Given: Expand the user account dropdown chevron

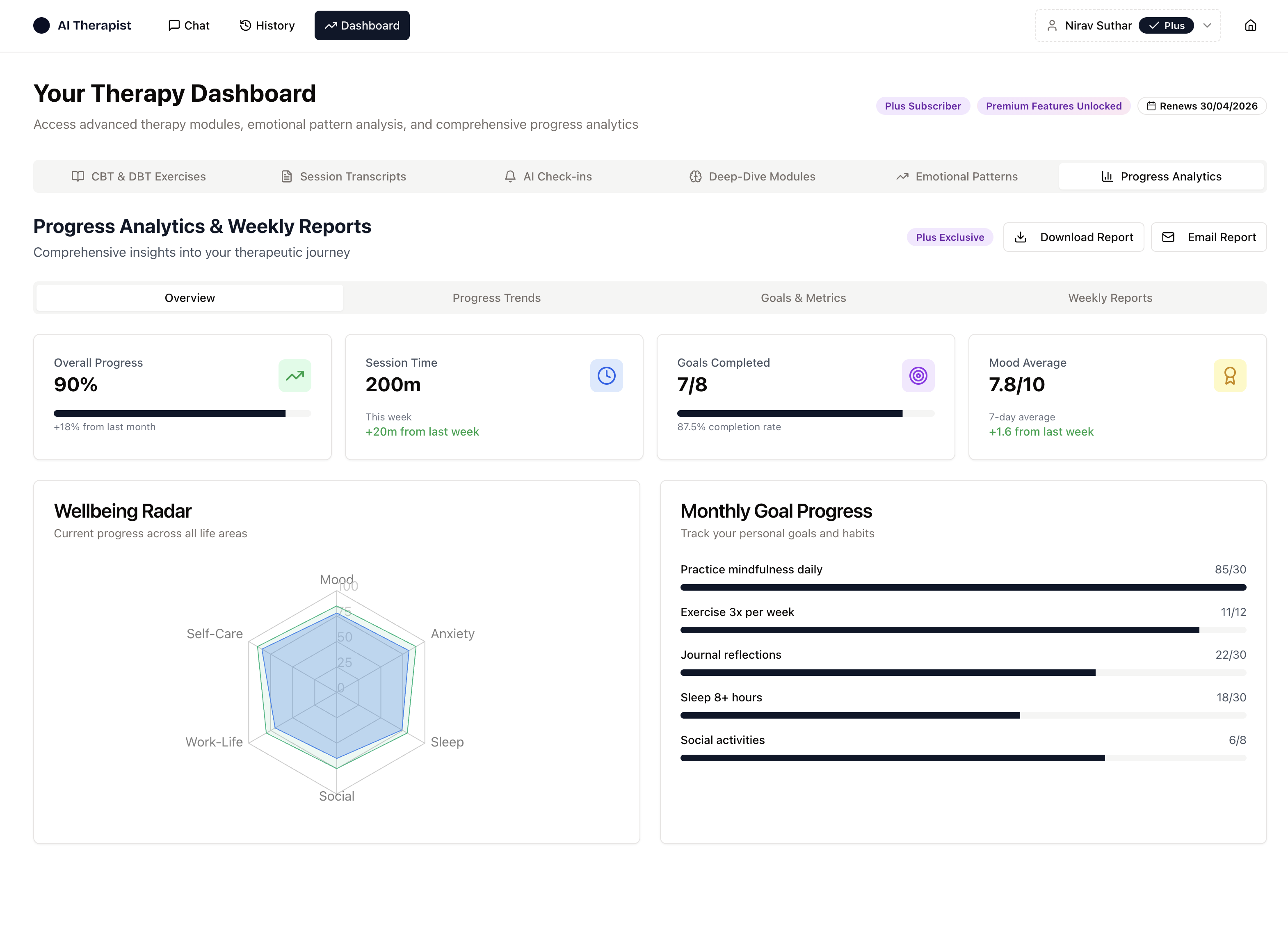Looking at the screenshot, I should (x=1207, y=25).
